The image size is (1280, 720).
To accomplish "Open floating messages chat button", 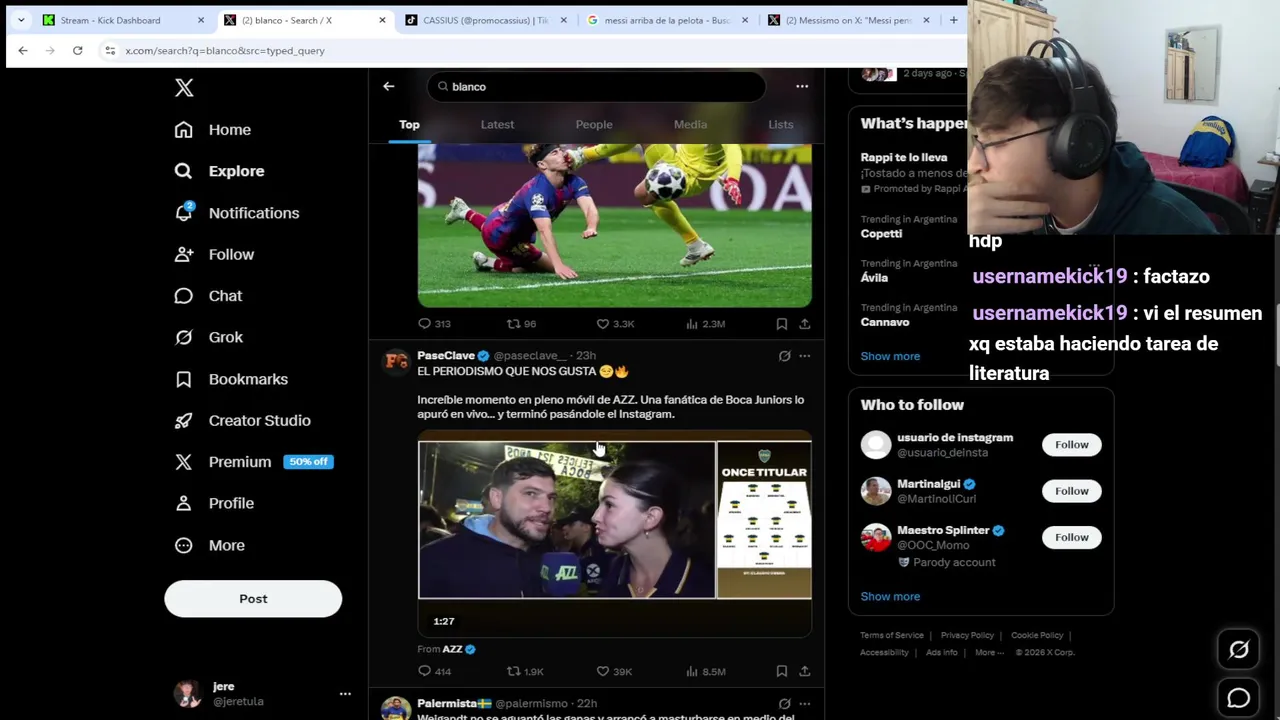I will pos(1239,698).
